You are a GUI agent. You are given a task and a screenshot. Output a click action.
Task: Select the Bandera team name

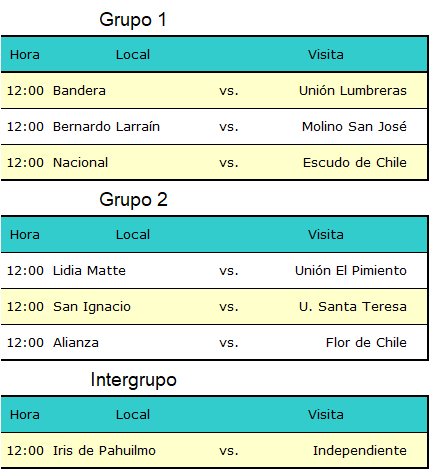(x=79, y=91)
